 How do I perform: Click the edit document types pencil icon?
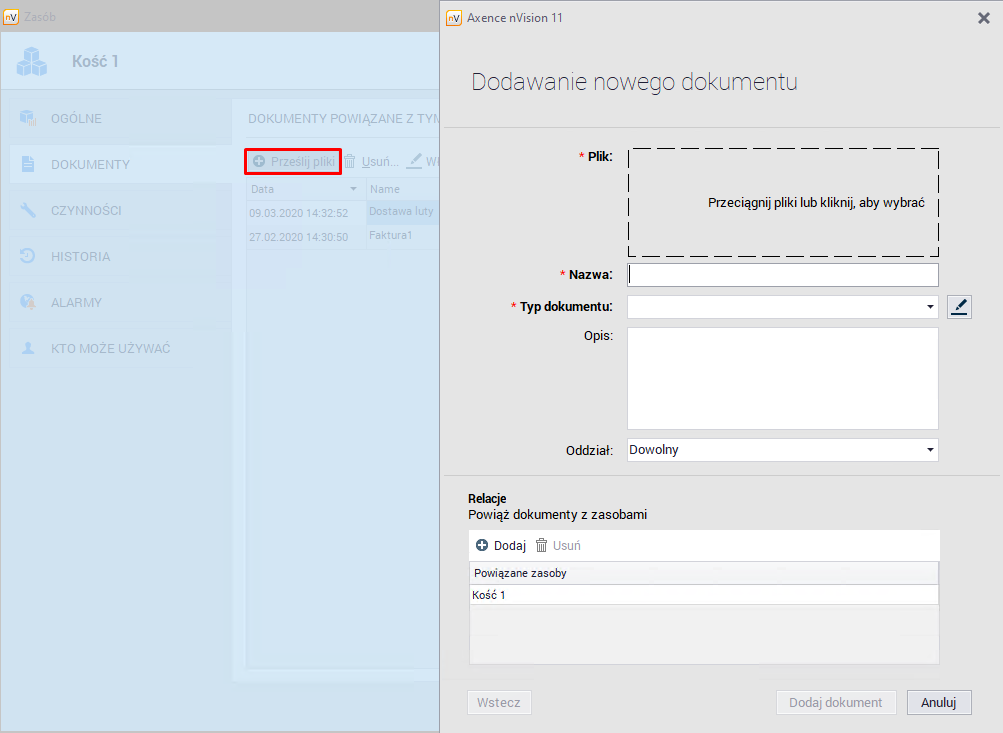point(959,307)
